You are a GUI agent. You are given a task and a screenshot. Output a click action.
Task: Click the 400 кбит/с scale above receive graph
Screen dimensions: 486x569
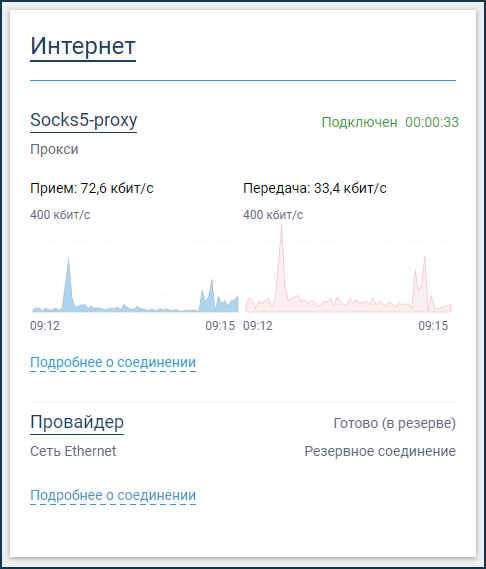(x=60, y=215)
